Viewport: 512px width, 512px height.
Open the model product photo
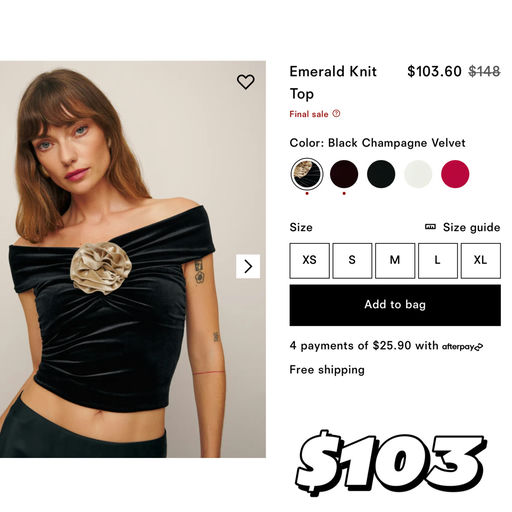pyautogui.click(x=133, y=259)
